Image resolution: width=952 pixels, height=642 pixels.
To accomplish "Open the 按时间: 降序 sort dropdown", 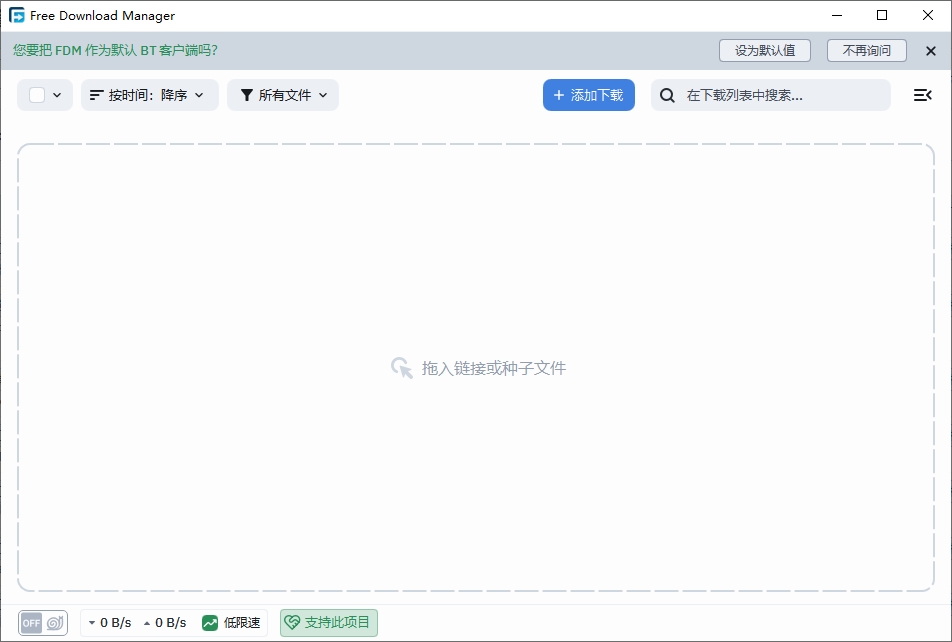I will tap(149, 95).
